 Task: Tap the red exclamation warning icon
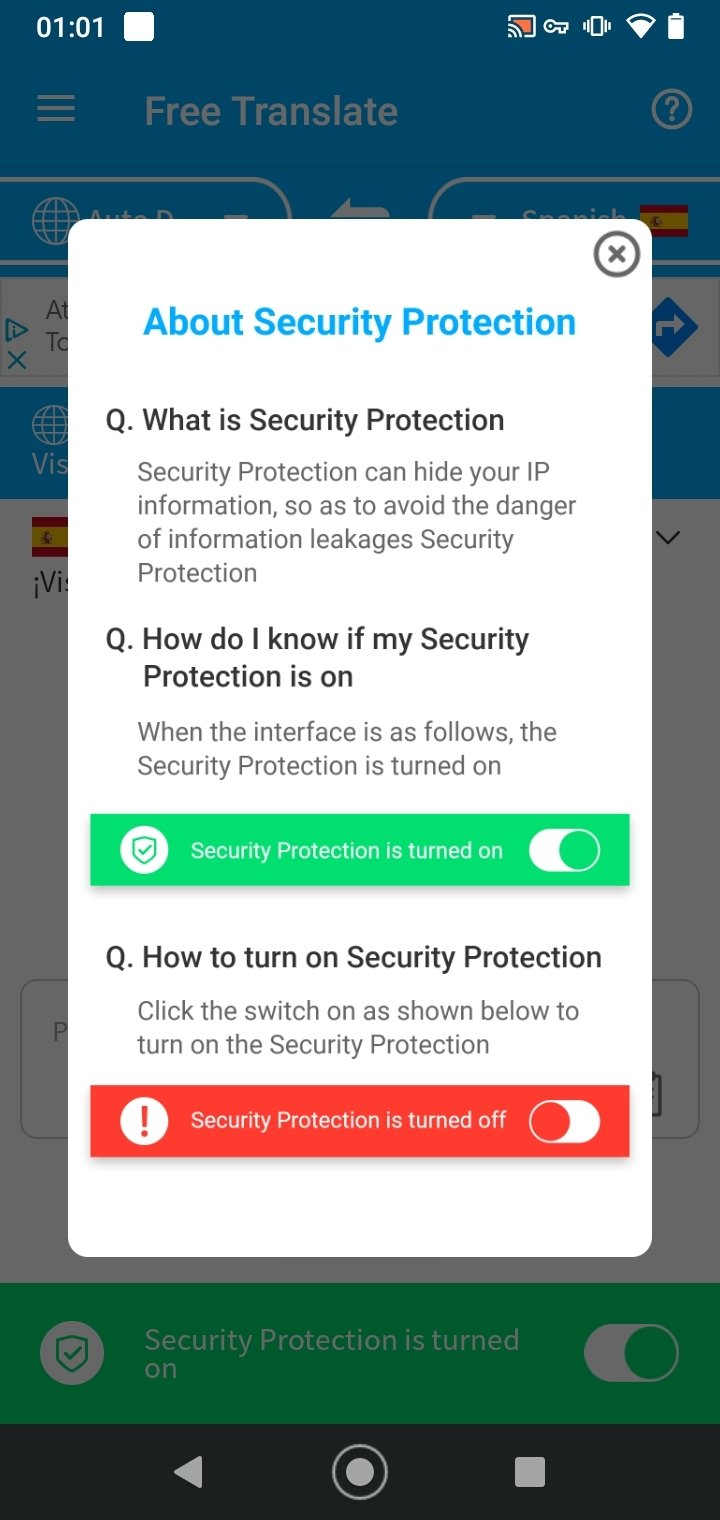(x=145, y=1121)
